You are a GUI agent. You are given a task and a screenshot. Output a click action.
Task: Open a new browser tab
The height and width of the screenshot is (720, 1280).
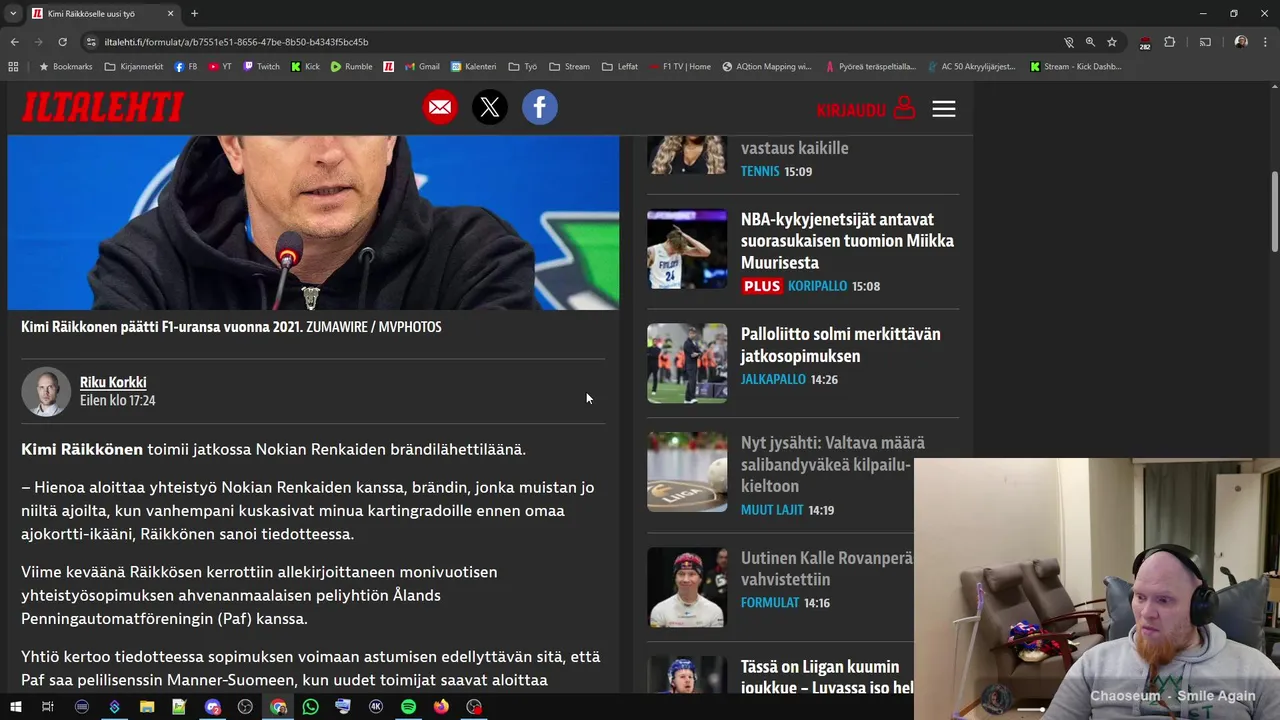[x=194, y=14]
